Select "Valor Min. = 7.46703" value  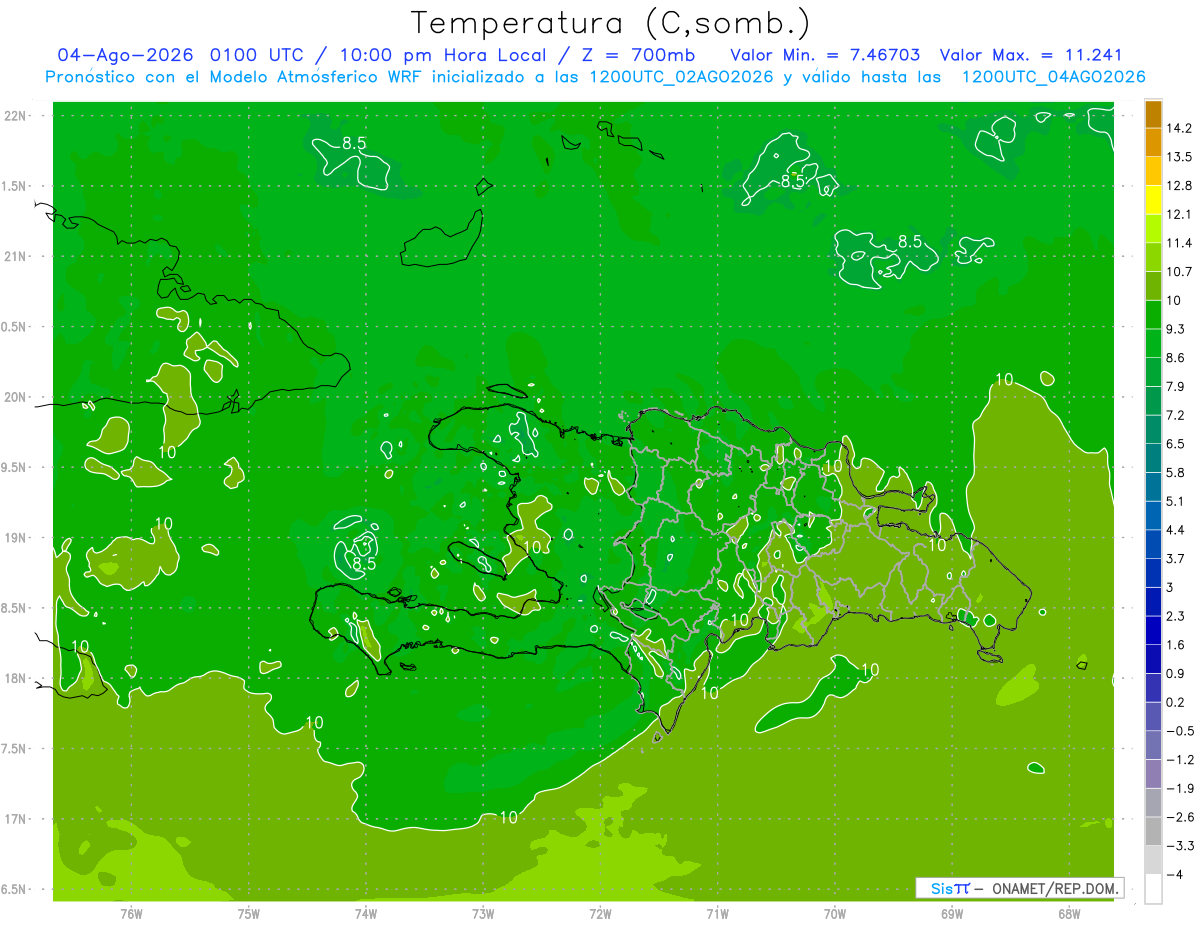pos(825,54)
